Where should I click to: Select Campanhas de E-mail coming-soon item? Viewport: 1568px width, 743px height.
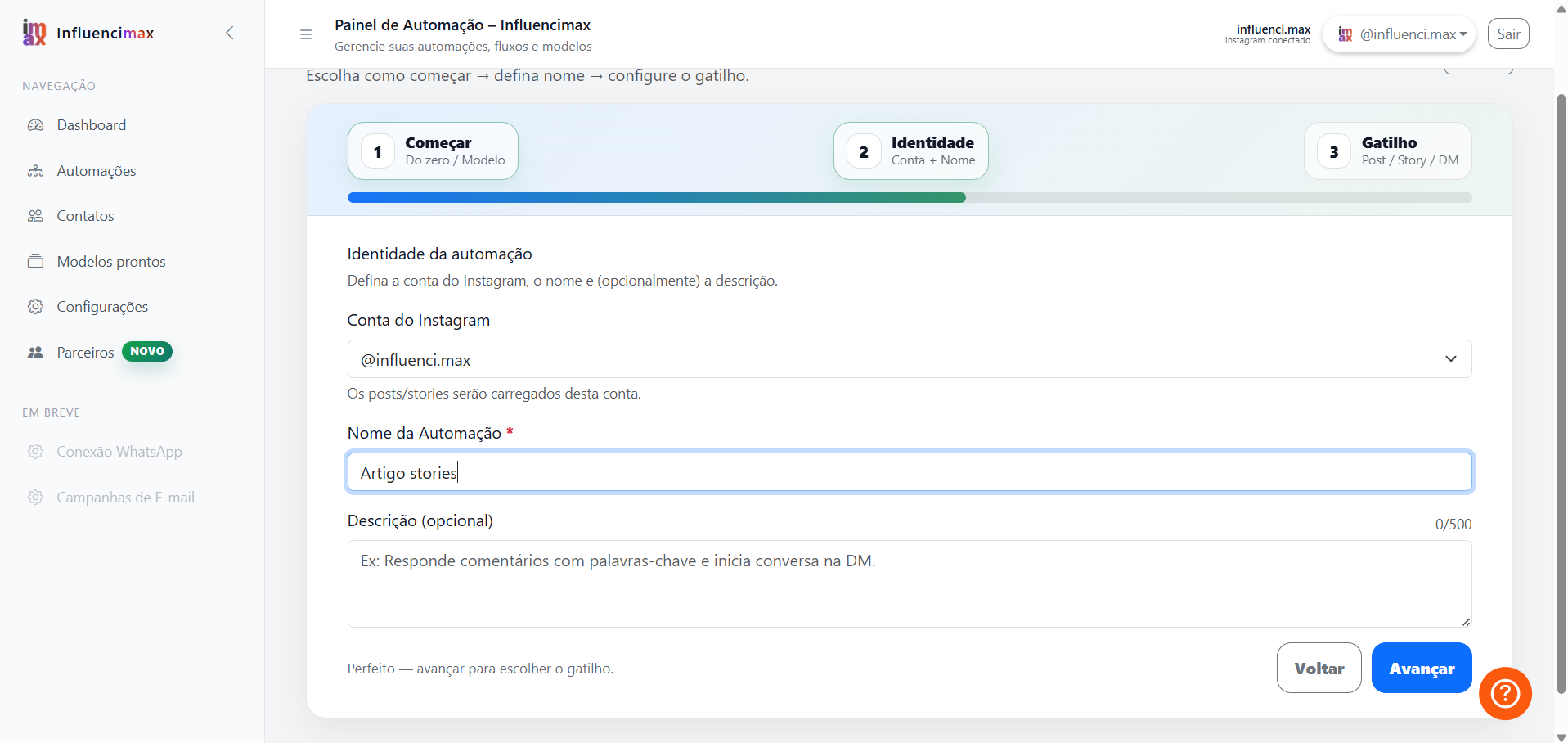point(132,498)
